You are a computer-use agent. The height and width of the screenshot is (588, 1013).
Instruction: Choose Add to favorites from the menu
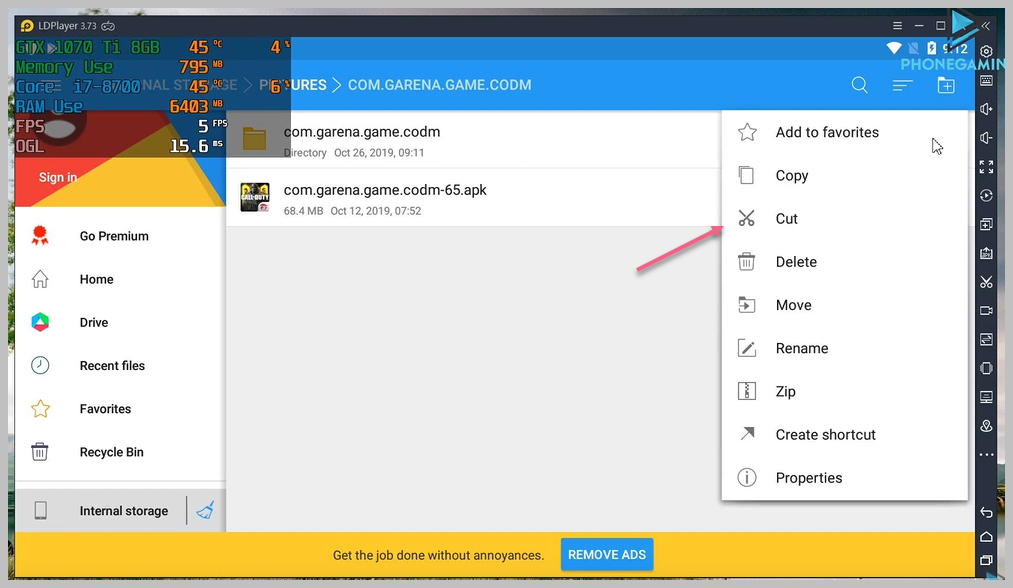pos(844,132)
